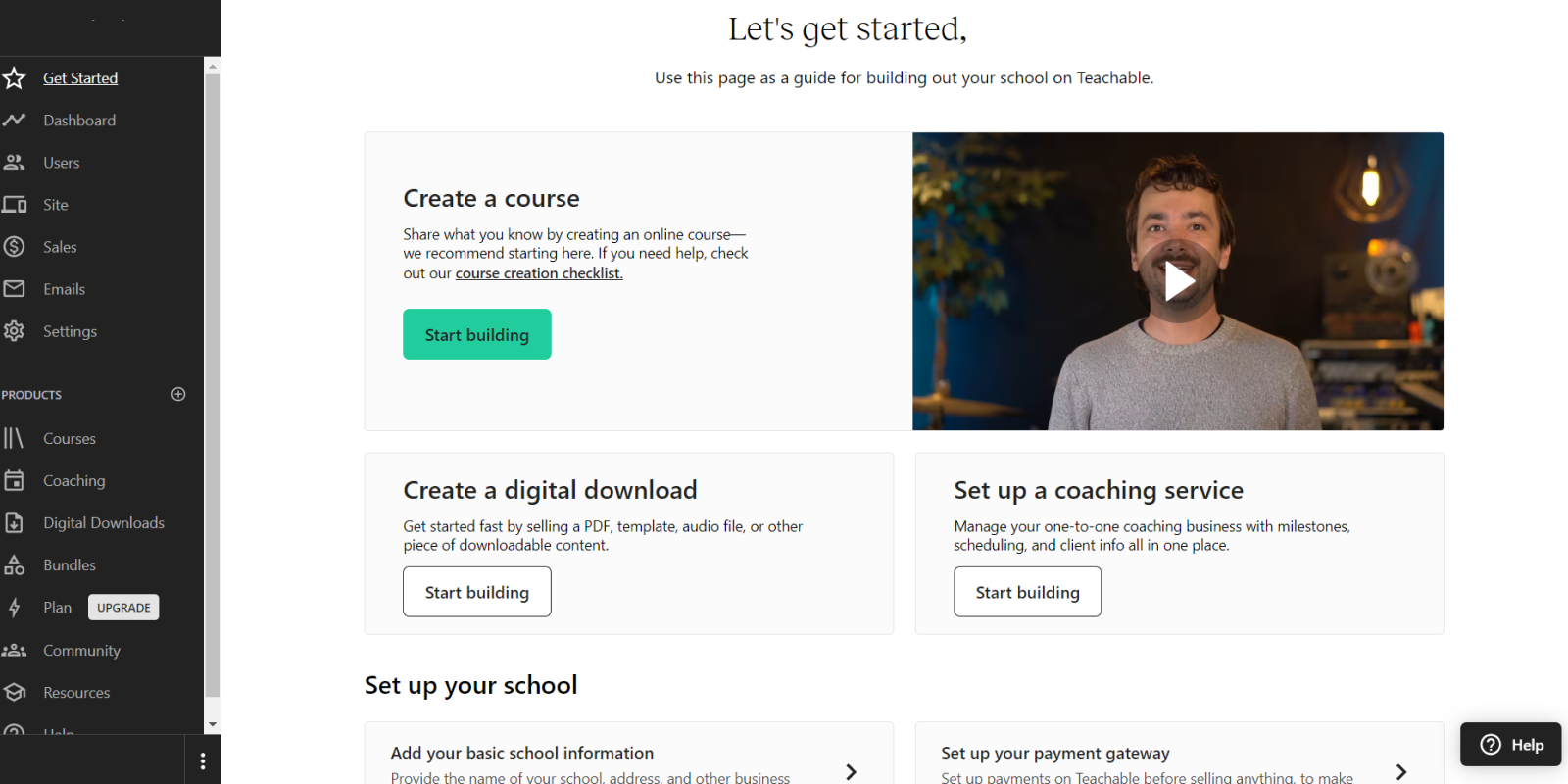Screen dimensions: 1568x784
Task: Select the Bundles icon in sidebar
Action: coord(14,564)
